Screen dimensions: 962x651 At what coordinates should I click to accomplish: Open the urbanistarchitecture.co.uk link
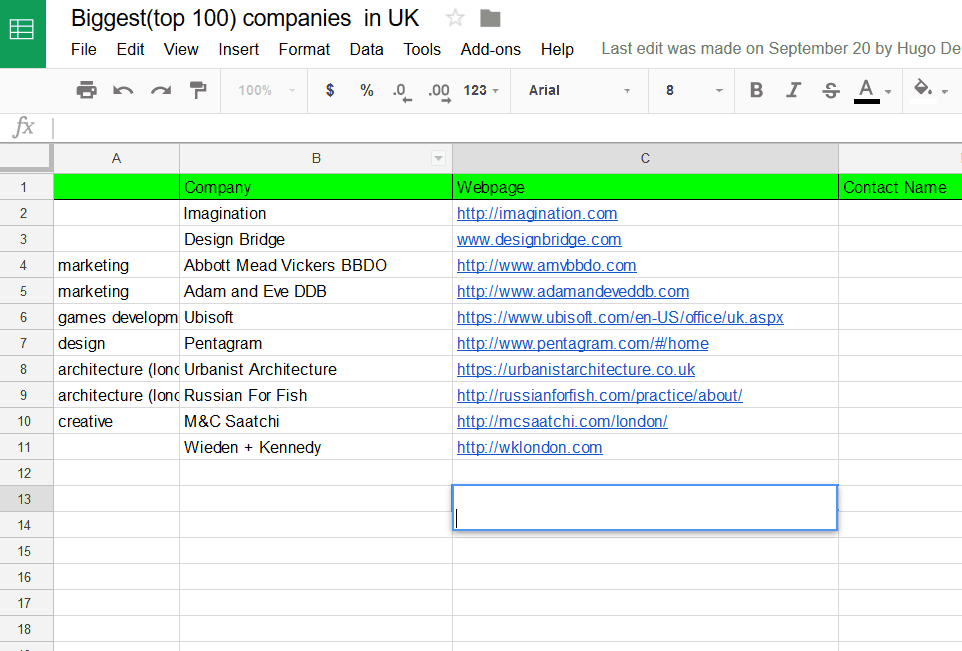pos(575,369)
